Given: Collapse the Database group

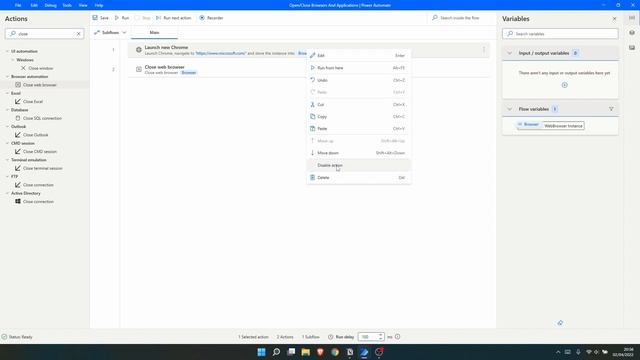Looking at the screenshot, I should (x=7, y=110).
